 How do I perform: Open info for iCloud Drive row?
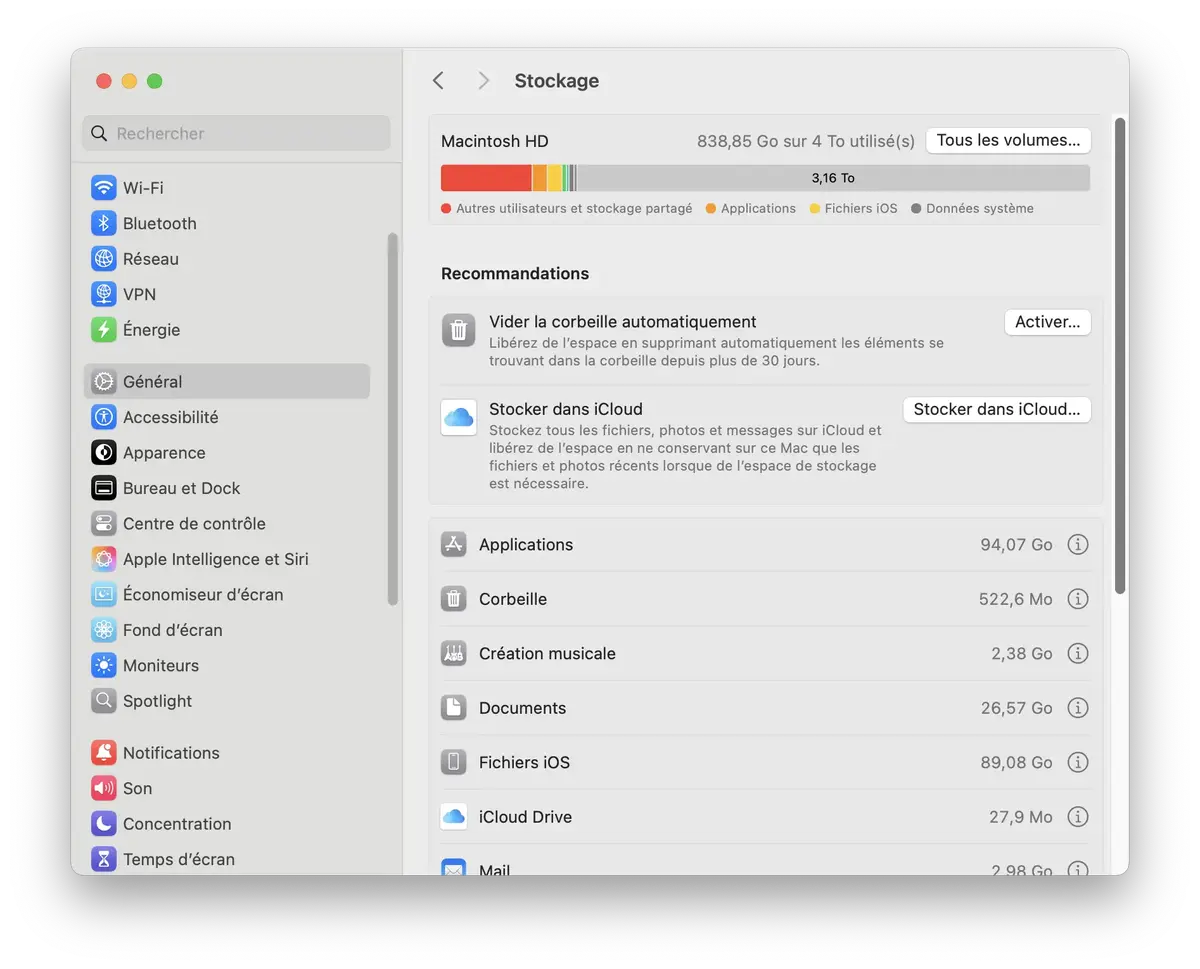[1077, 817]
